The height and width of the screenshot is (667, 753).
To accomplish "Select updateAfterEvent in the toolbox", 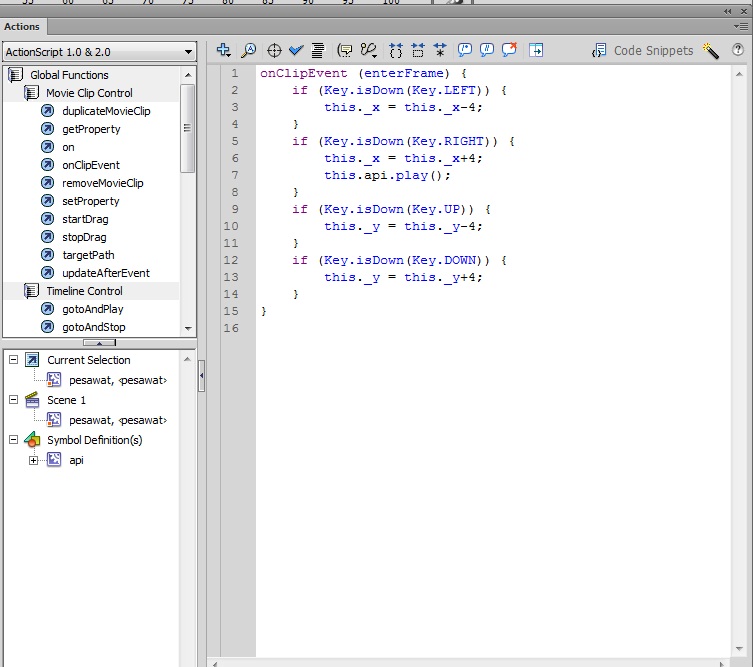I will [106, 273].
